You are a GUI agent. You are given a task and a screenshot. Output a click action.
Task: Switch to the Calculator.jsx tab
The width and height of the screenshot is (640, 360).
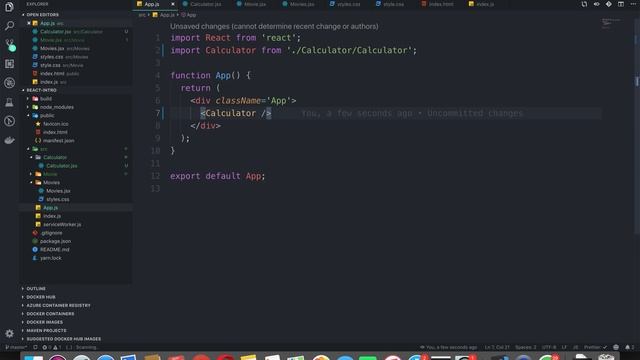point(202,4)
